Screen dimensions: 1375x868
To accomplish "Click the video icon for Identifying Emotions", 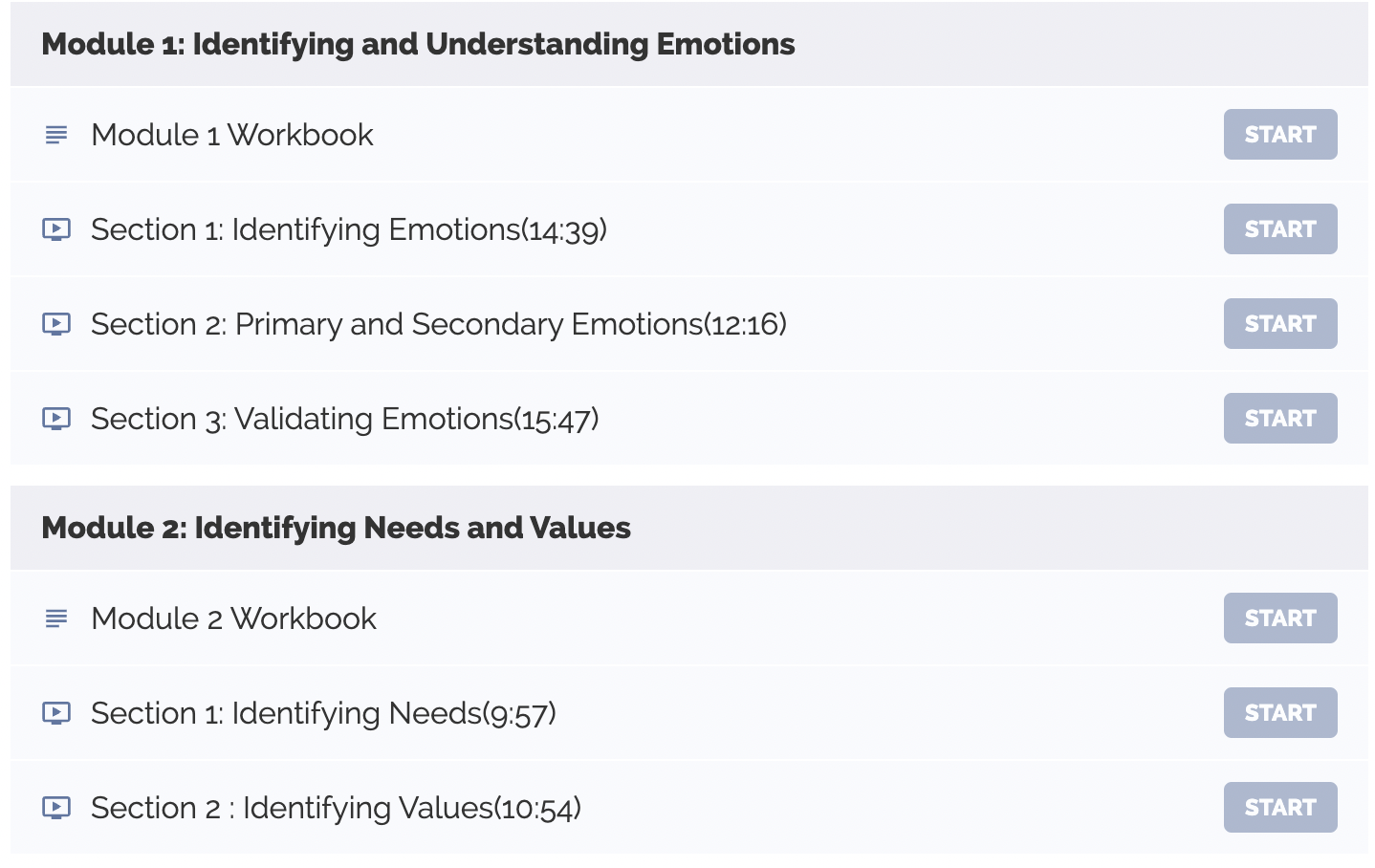I will coord(56,229).
